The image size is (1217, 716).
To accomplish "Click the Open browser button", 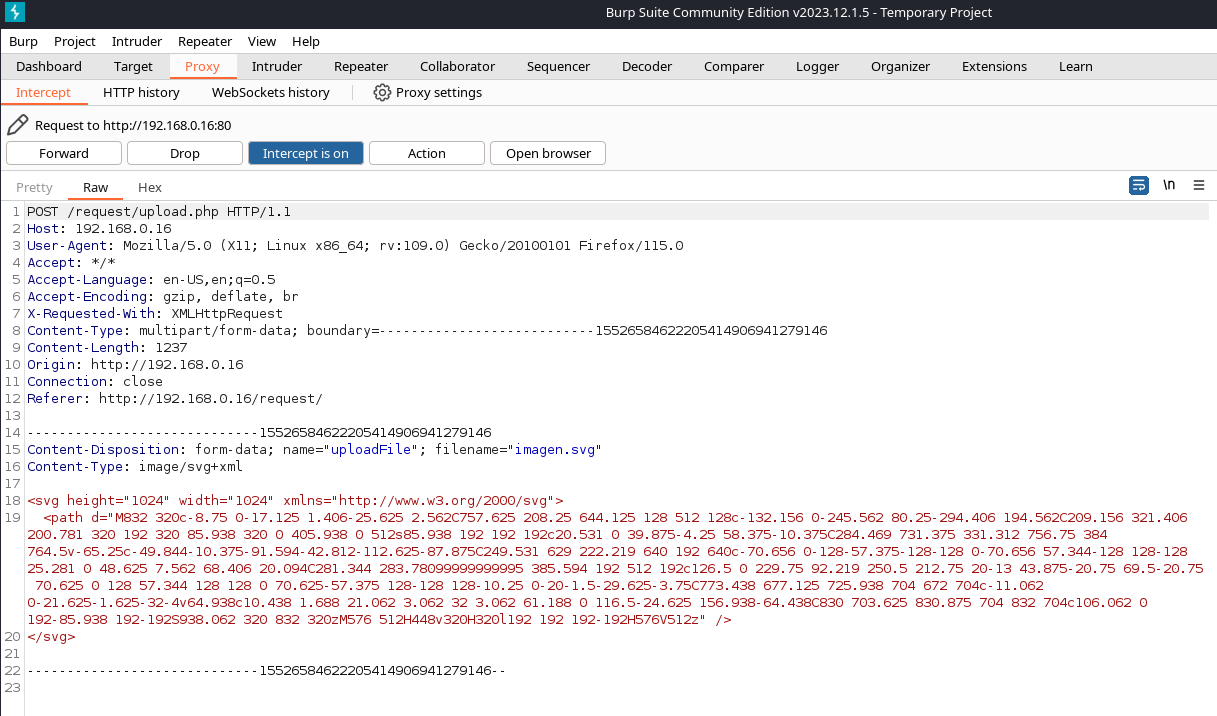I will (x=548, y=153).
